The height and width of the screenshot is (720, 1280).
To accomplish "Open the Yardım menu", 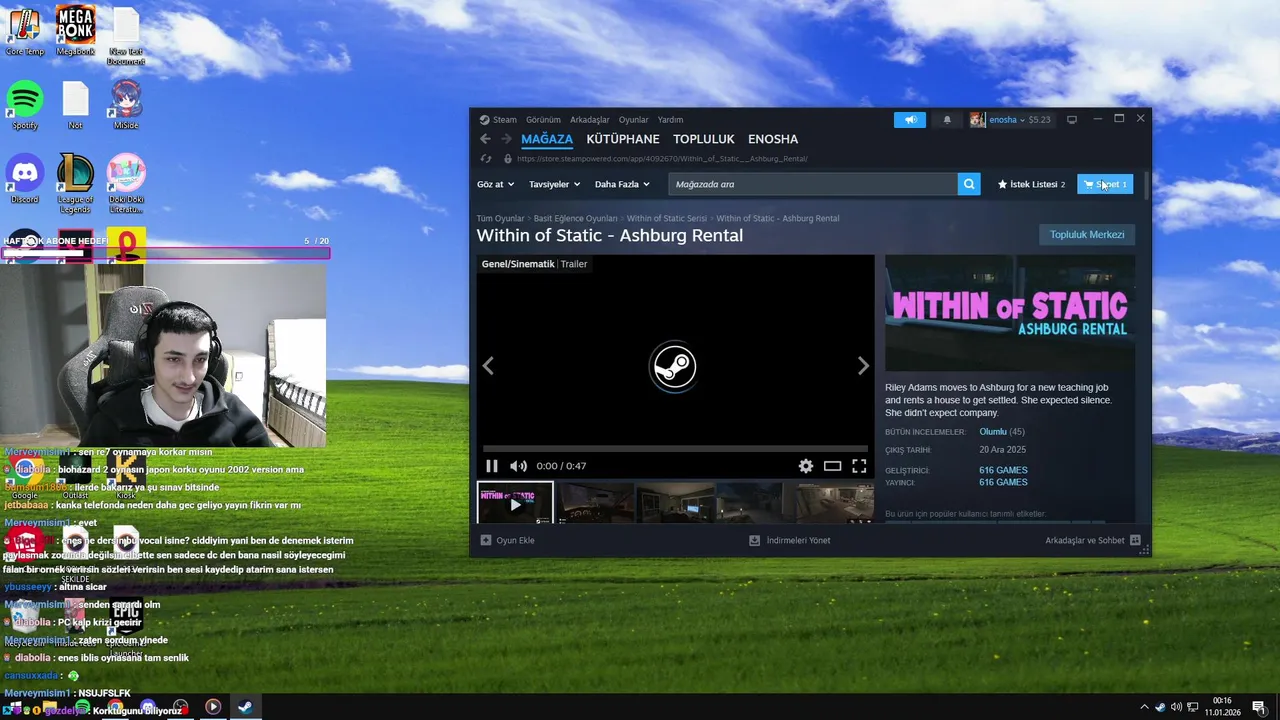I will click(670, 120).
